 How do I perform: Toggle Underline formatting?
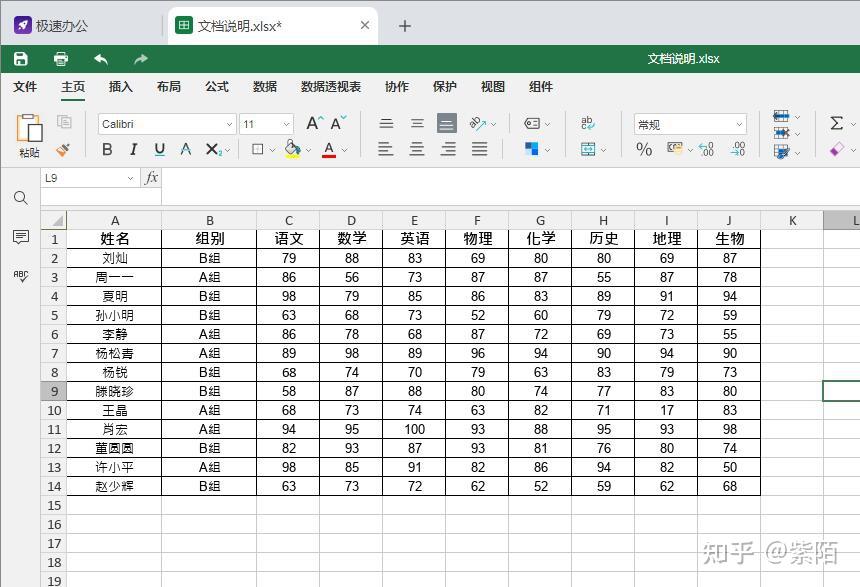160,149
